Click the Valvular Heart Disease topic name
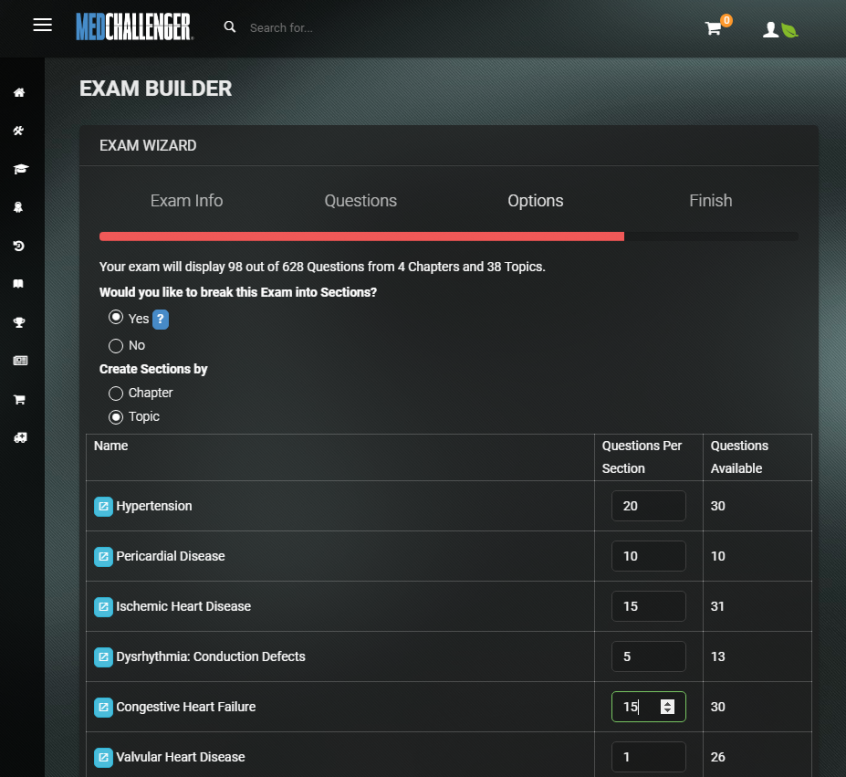Viewport: 846px width, 777px height. coord(181,757)
